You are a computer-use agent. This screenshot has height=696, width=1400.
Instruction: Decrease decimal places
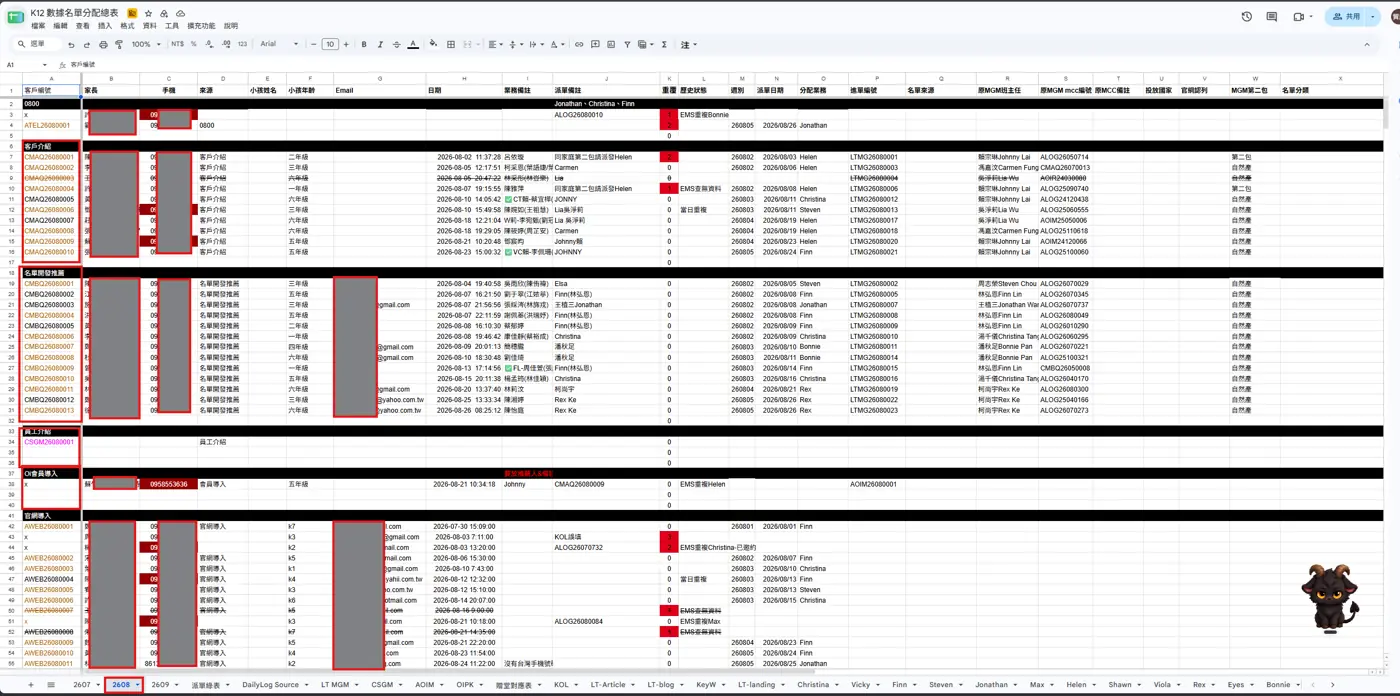(209, 44)
